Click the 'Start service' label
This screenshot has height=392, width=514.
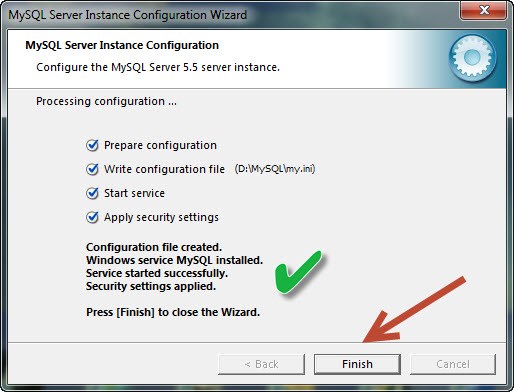click(134, 193)
